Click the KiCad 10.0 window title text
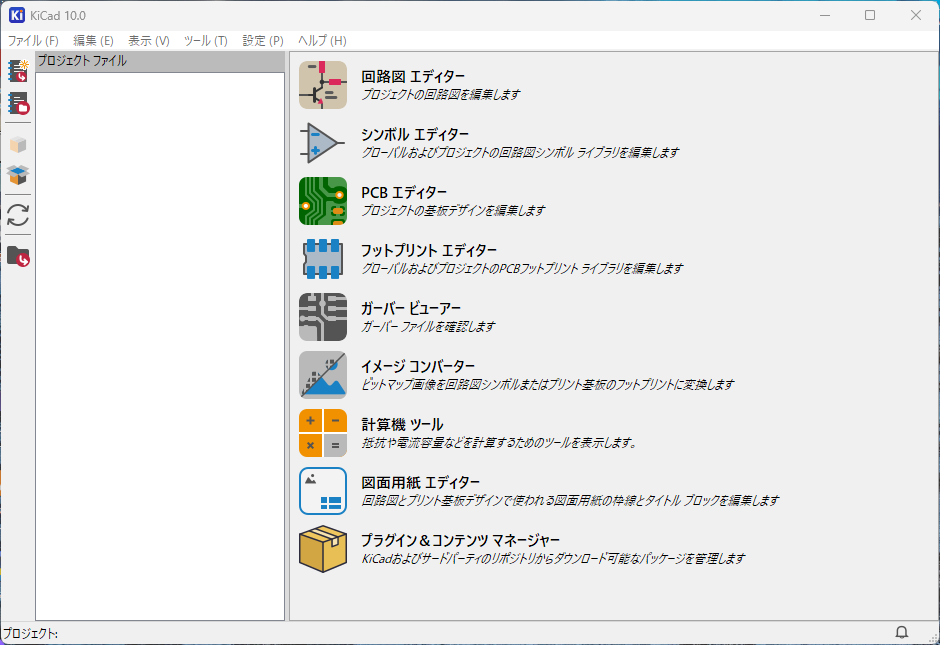 [x=58, y=16]
